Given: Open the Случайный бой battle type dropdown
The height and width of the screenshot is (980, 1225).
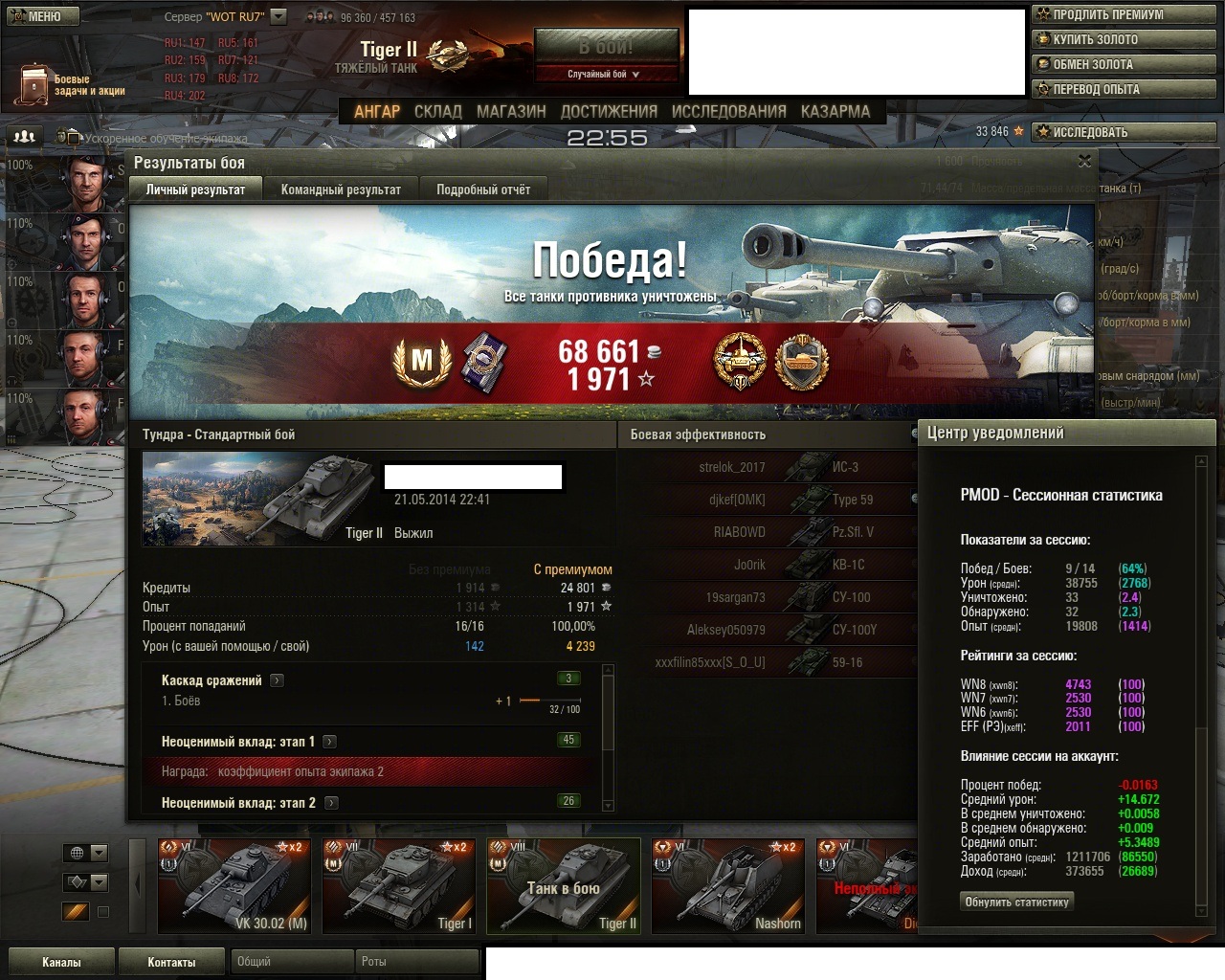Looking at the screenshot, I should [606, 74].
